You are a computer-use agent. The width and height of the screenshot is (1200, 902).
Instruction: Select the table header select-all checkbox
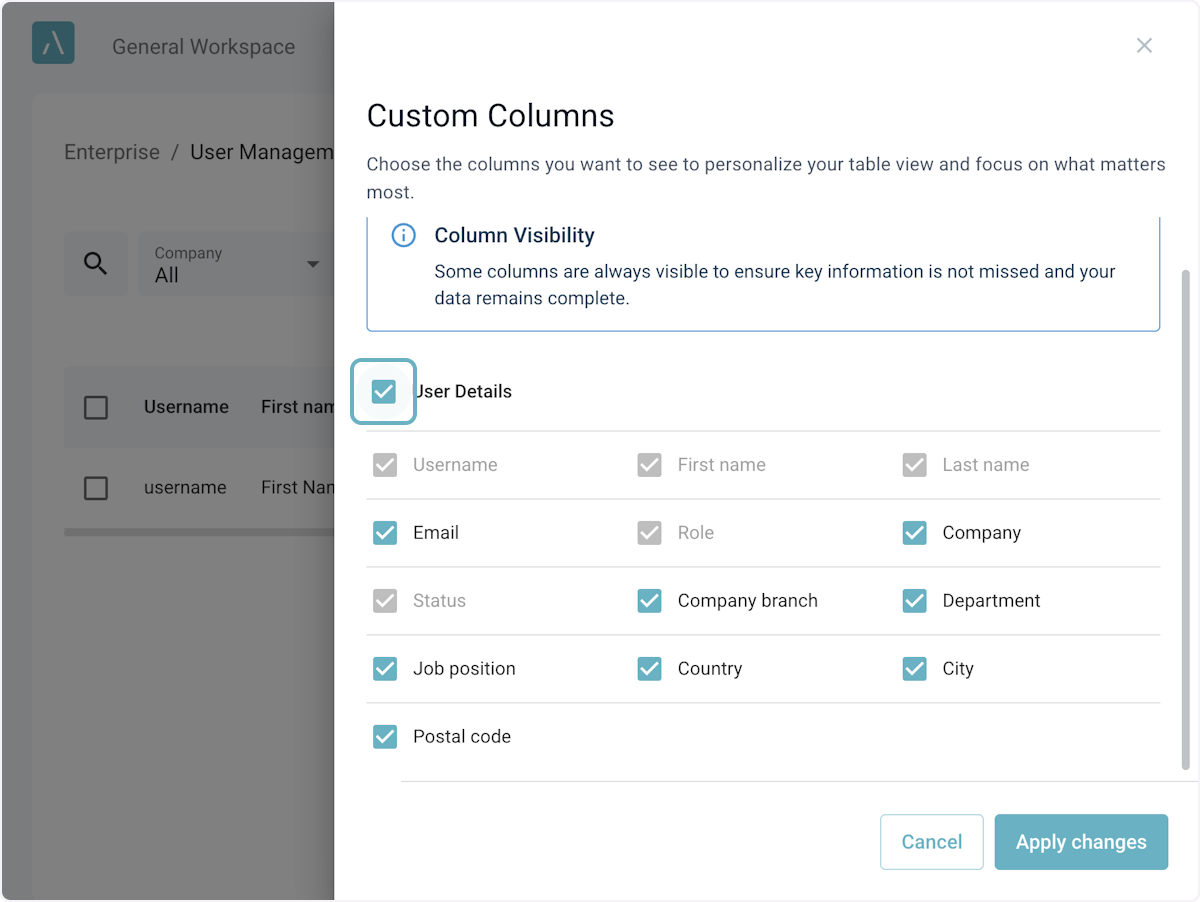96,407
